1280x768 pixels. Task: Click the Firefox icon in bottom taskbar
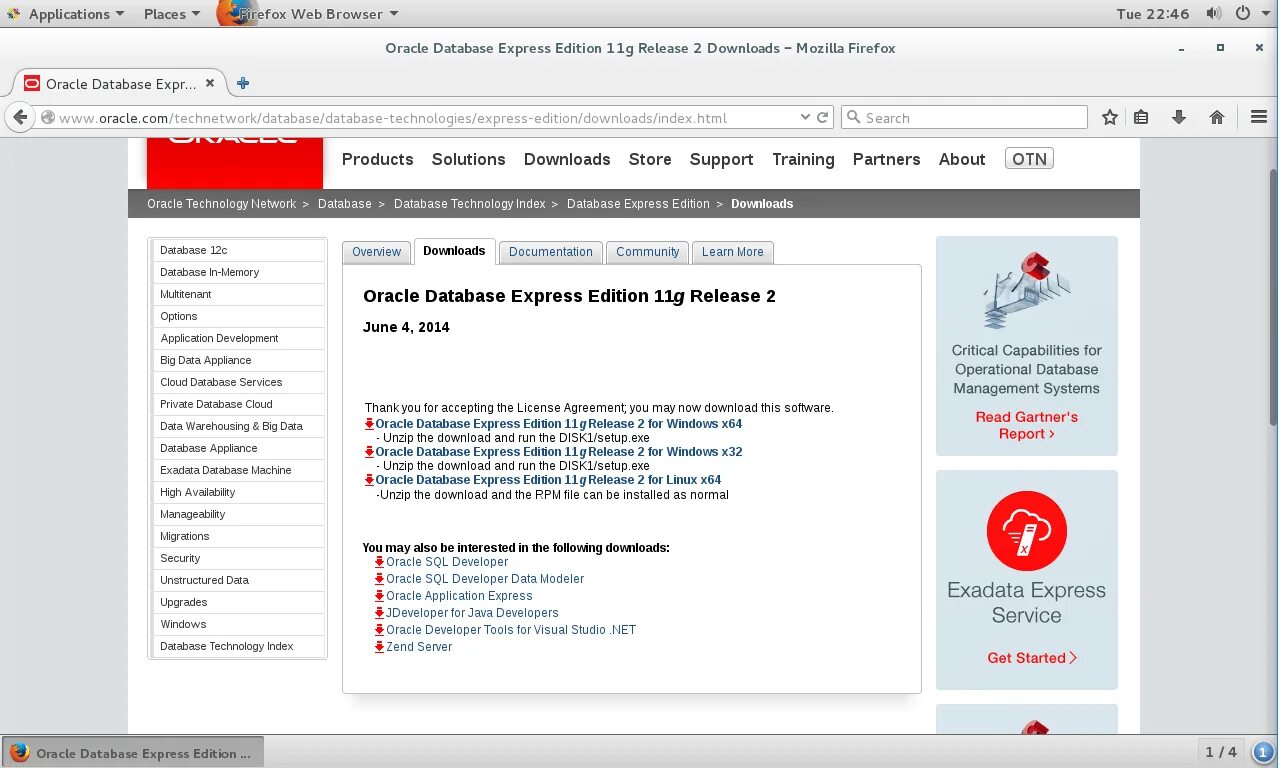tap(19, 753)
